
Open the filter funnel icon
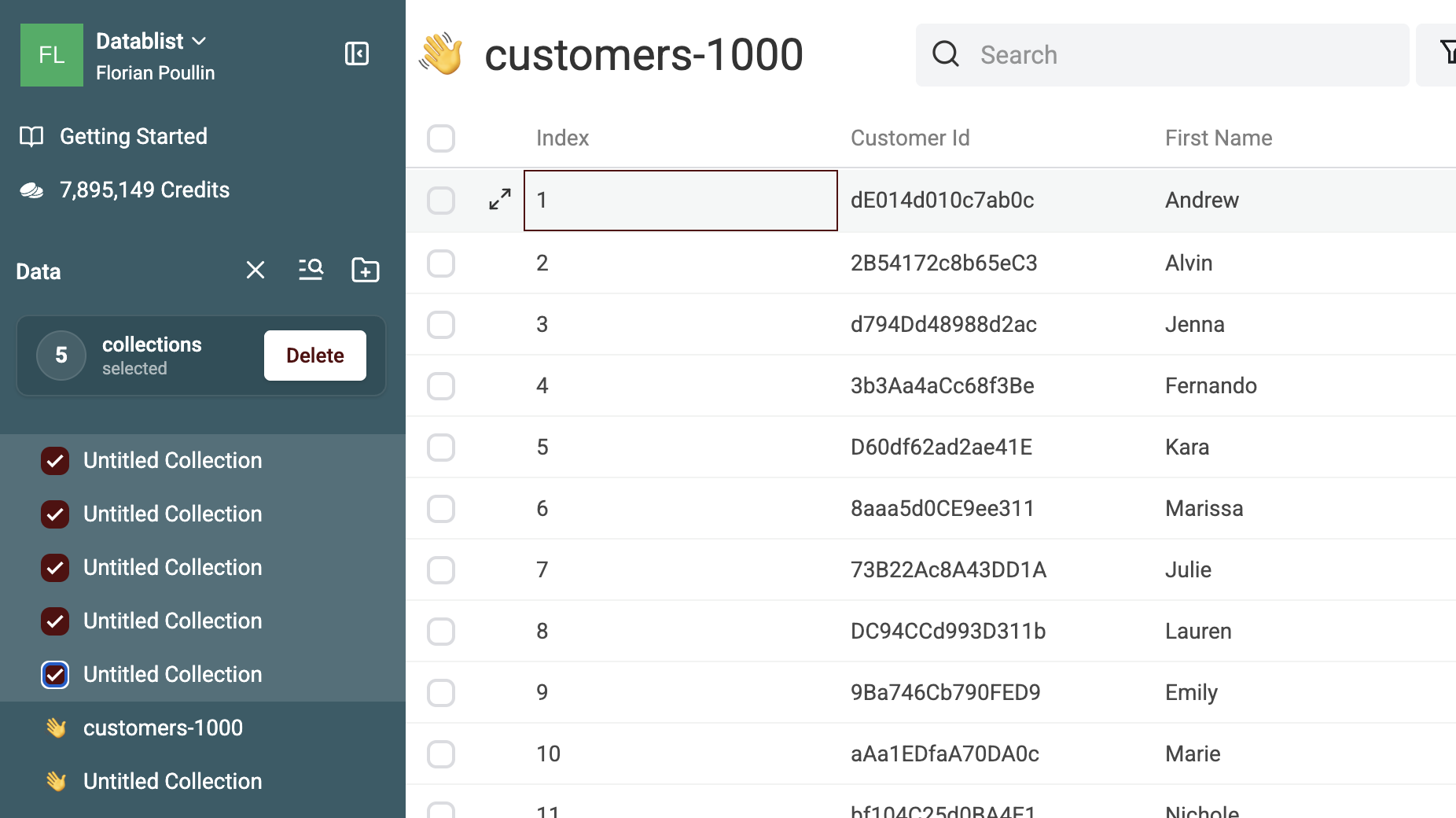[x=1448, y=53]
